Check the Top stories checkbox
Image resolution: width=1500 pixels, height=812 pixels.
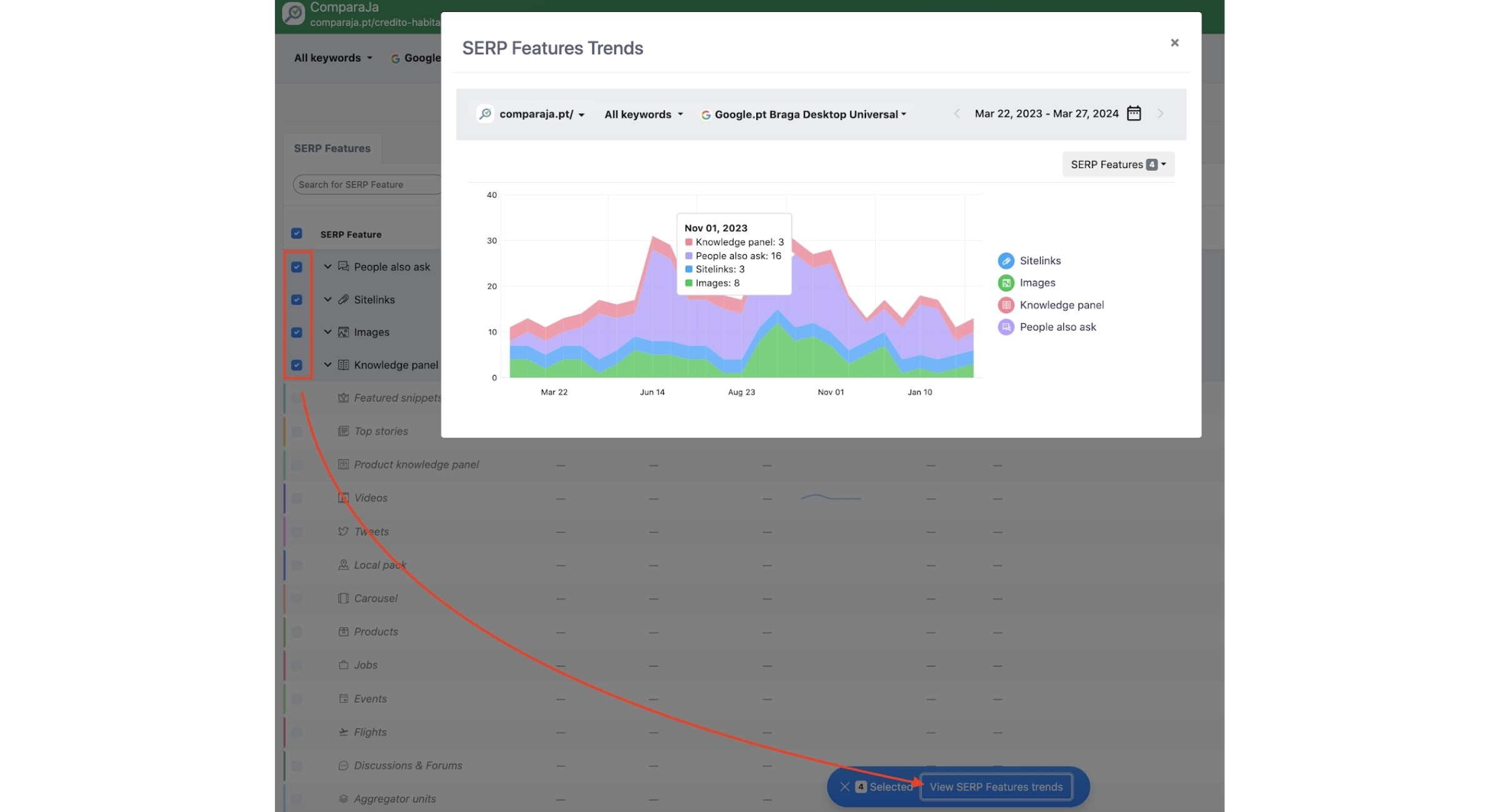[x=296, y=432]
